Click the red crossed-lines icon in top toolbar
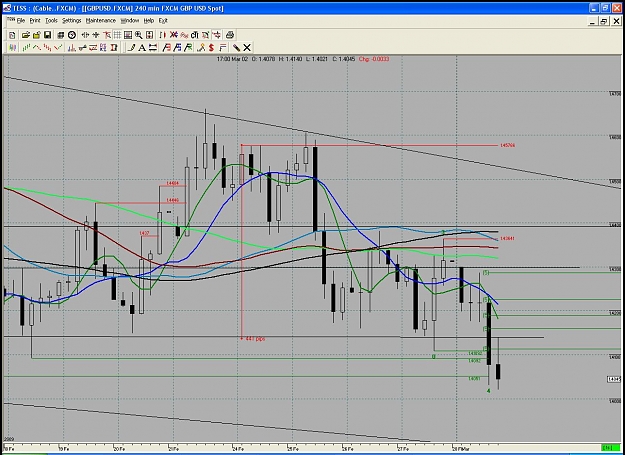 coord(174,35)
